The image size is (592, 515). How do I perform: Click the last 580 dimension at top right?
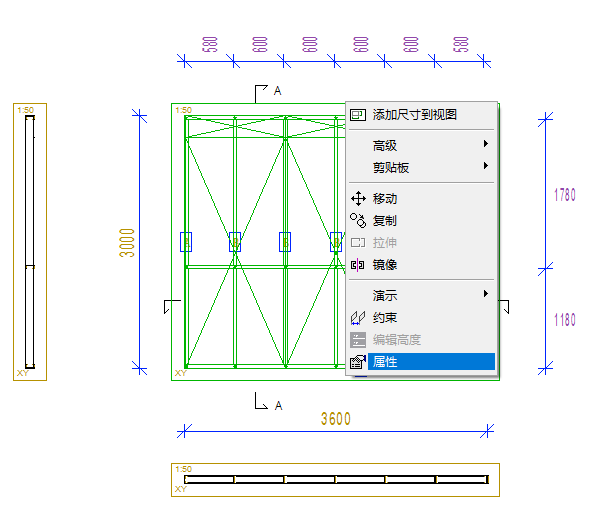pos(461,45)
